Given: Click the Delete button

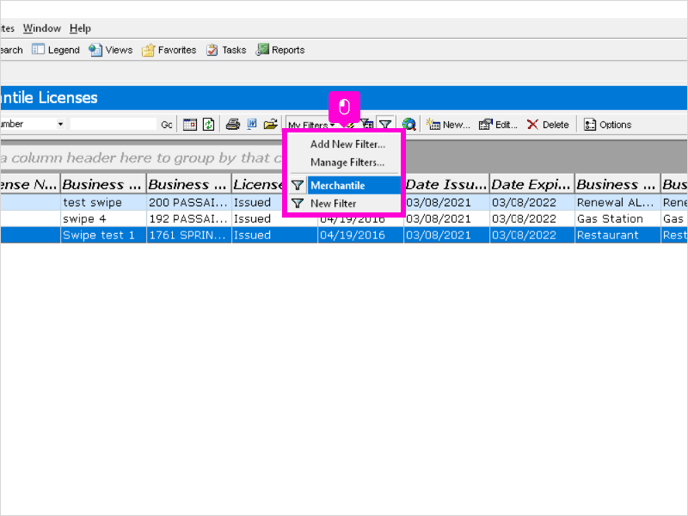Looking at the screenshot, I should [548, 125].
